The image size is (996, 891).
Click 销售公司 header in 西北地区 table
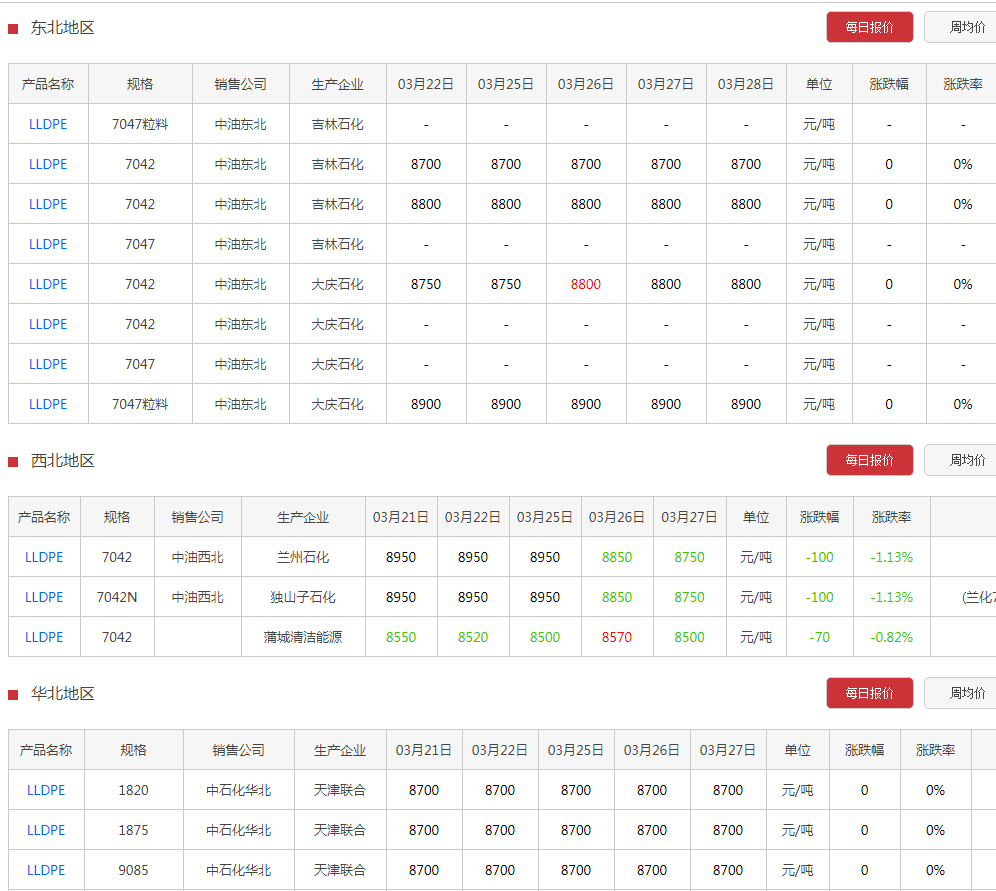tap(198, 518)
